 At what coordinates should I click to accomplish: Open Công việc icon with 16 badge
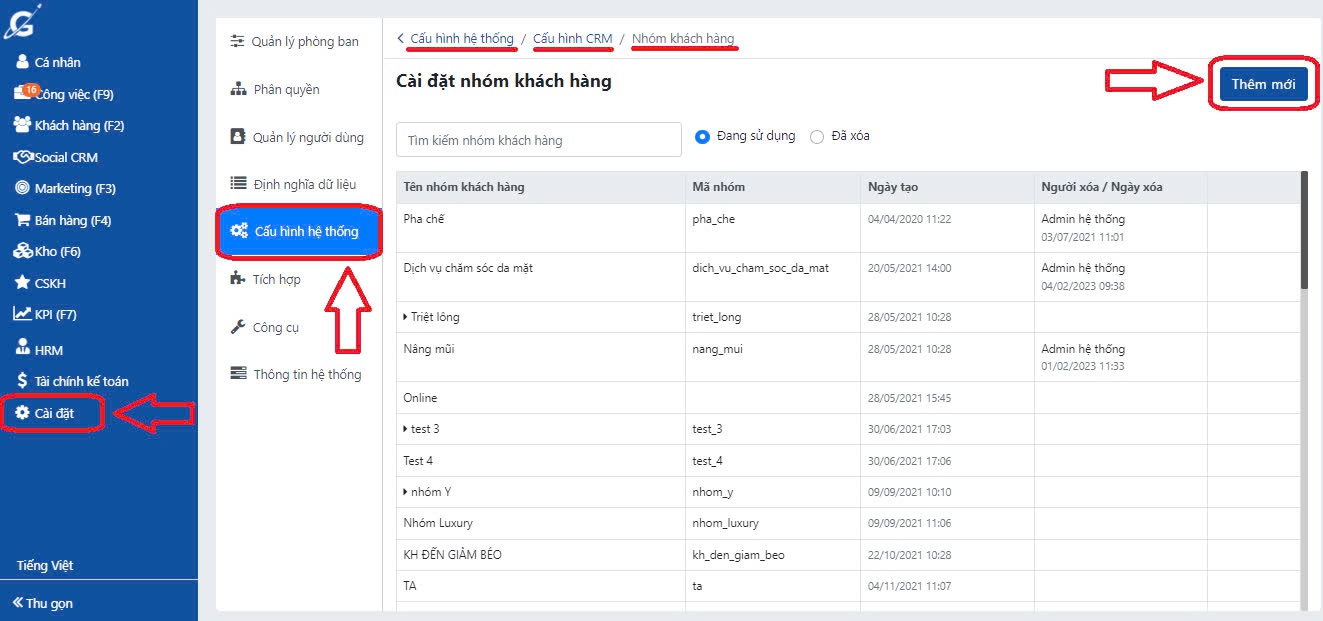tap(24, 92)
